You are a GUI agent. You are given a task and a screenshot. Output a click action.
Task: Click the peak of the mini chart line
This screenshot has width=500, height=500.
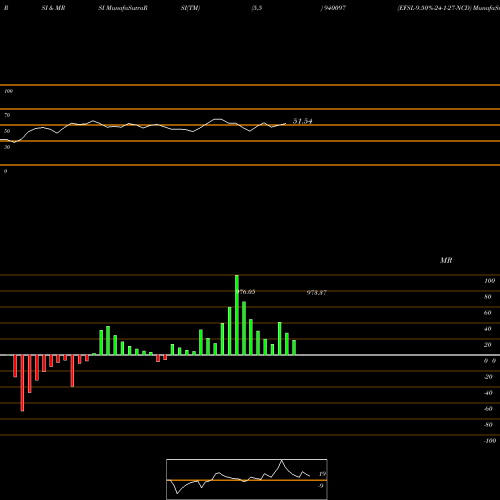281,460
